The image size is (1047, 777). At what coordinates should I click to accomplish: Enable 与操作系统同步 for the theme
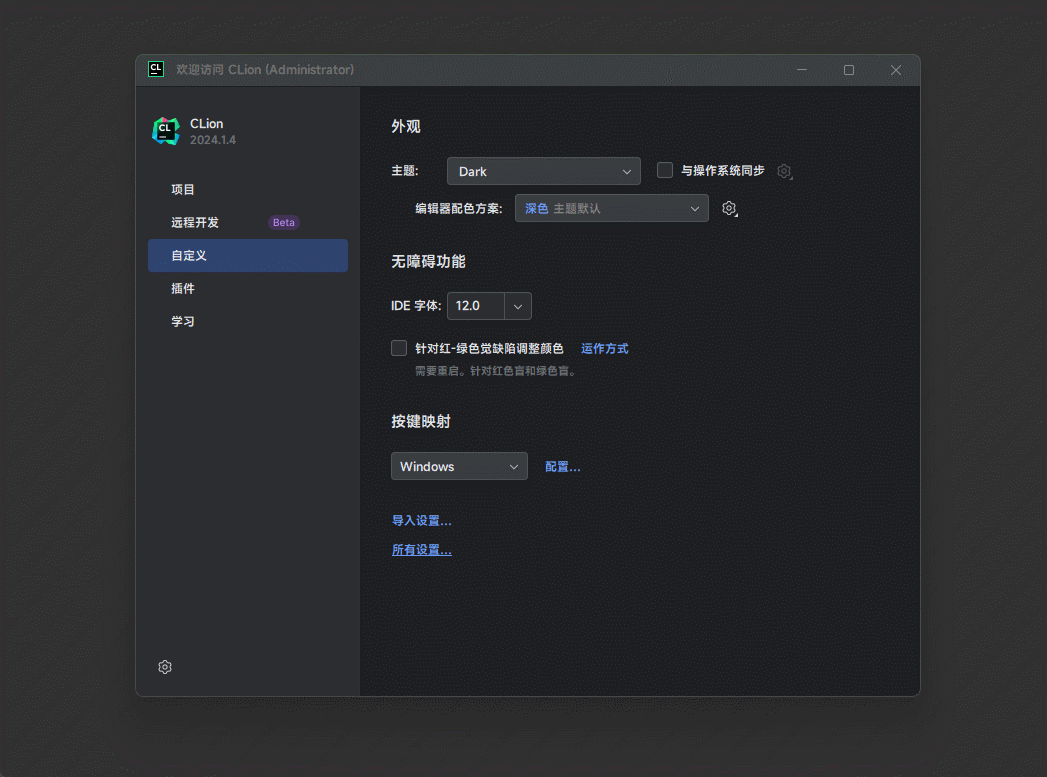(x=665, y=170)
